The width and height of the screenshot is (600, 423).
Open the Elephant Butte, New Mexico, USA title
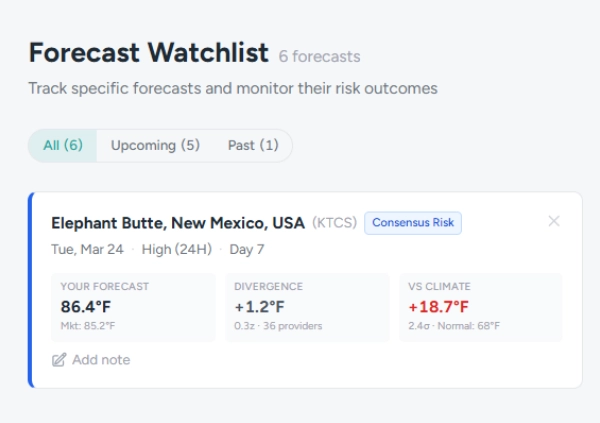(178, 222)
